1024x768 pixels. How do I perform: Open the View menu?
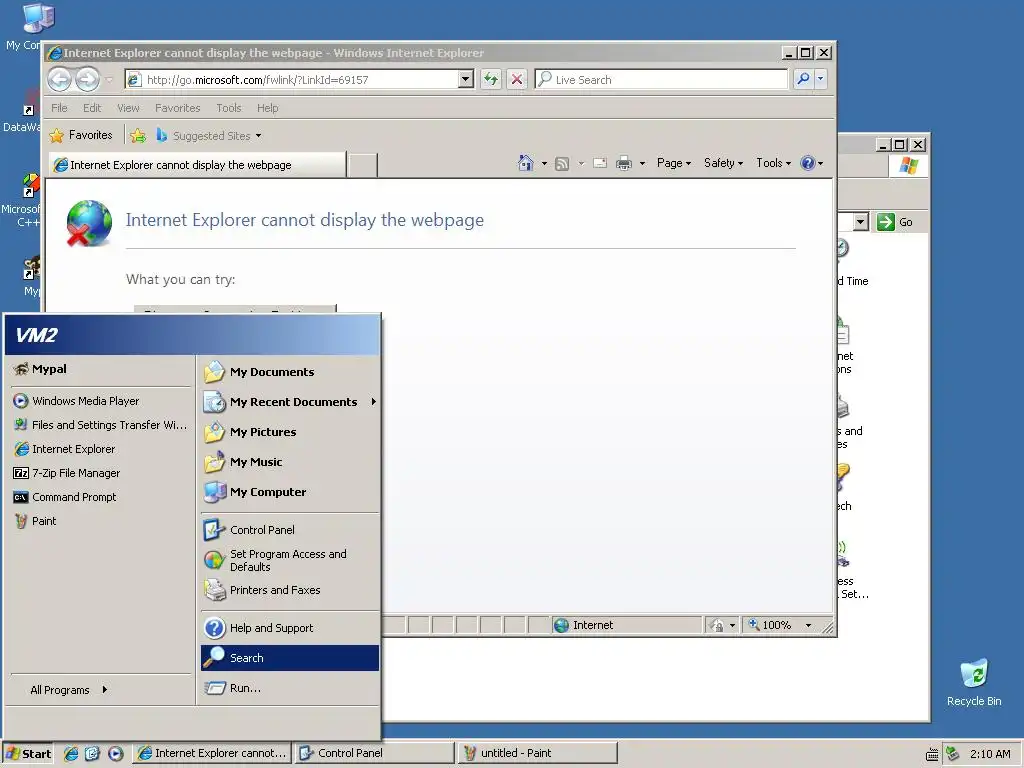pyautogui.click(x=128, y=108)
